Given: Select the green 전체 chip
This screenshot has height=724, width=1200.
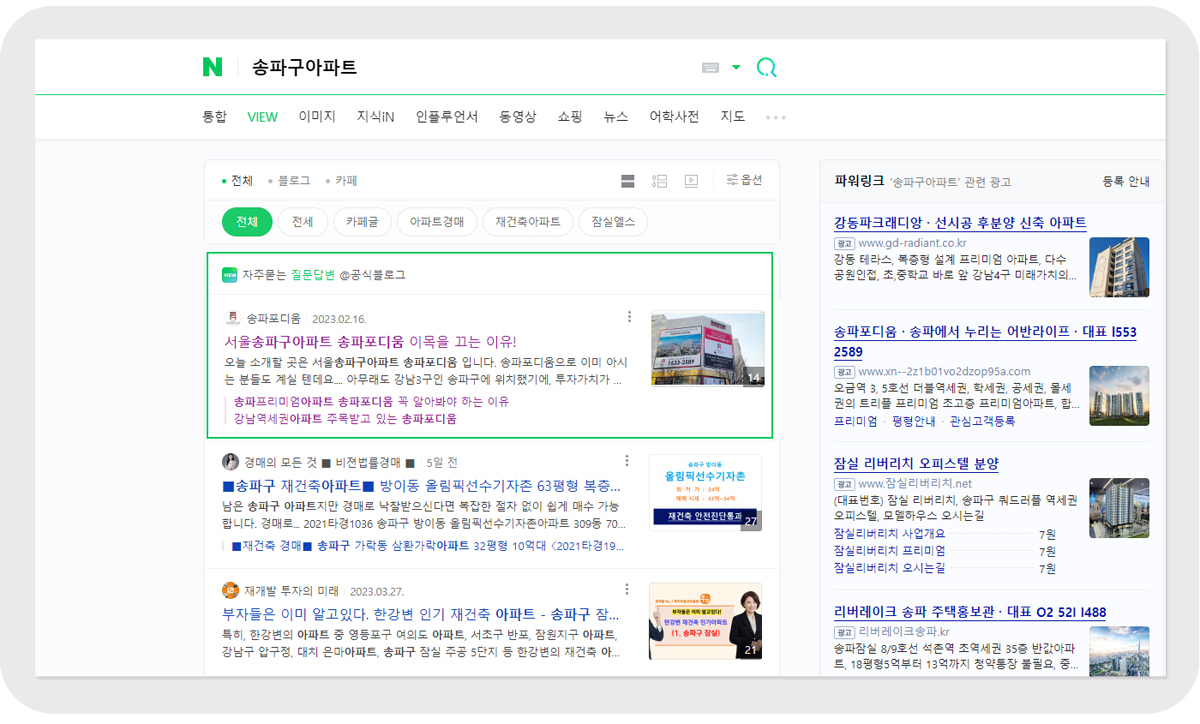Looking at the screenshot, I should [x=247, y=222].
